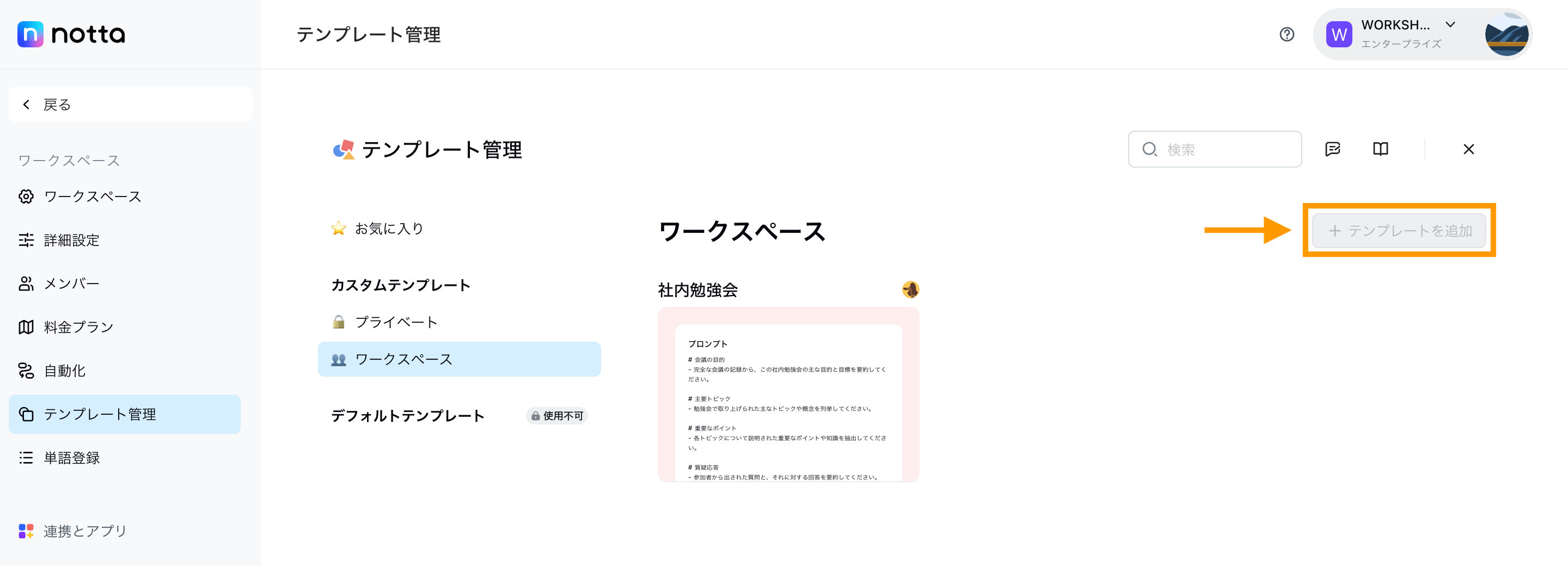Click the 社内勉強会 owner avatar
Viewport: 1568px width, 566px height.
click(911, 290)
